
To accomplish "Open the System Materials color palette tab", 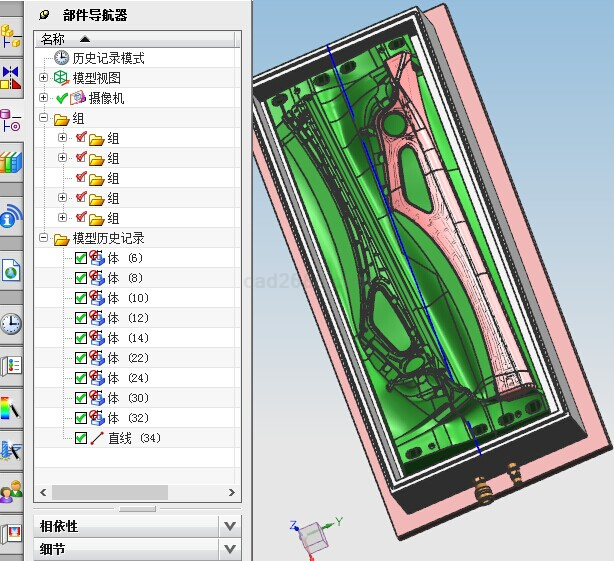I will (x=11, y=408).
